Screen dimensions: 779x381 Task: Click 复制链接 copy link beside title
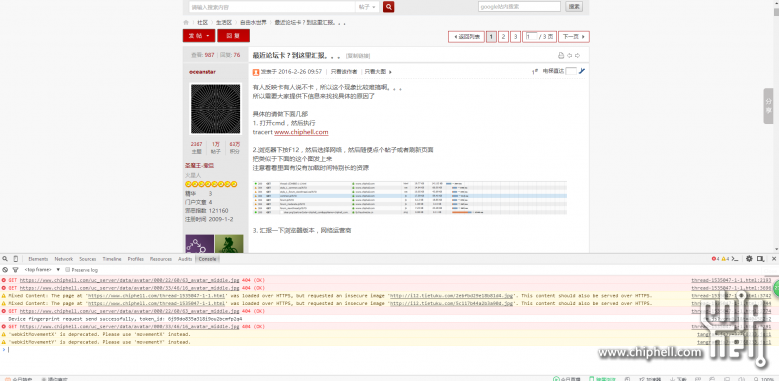pyautogui.click(x=358, y=56)
